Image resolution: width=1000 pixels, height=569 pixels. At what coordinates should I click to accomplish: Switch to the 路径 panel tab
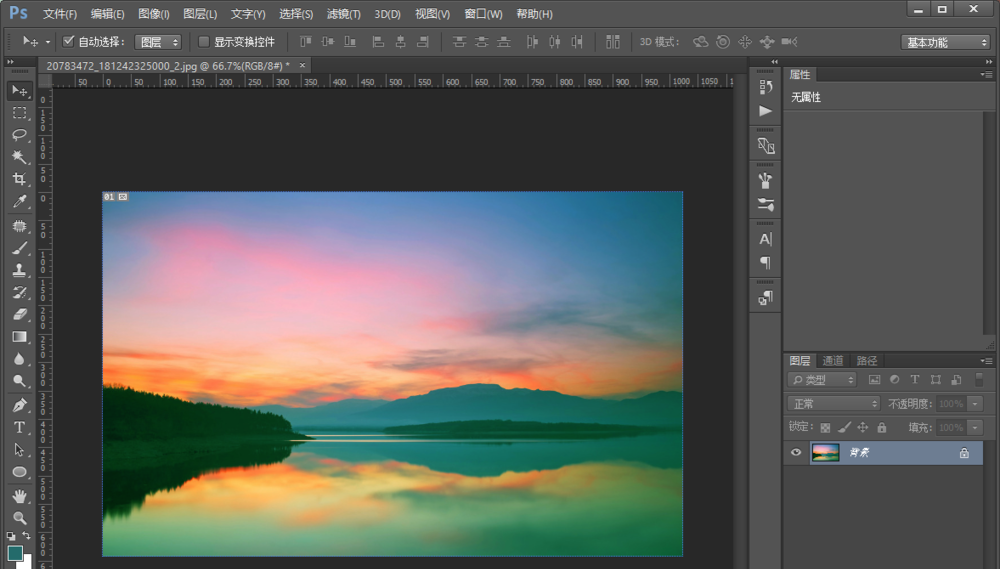[x=866, y=361]
